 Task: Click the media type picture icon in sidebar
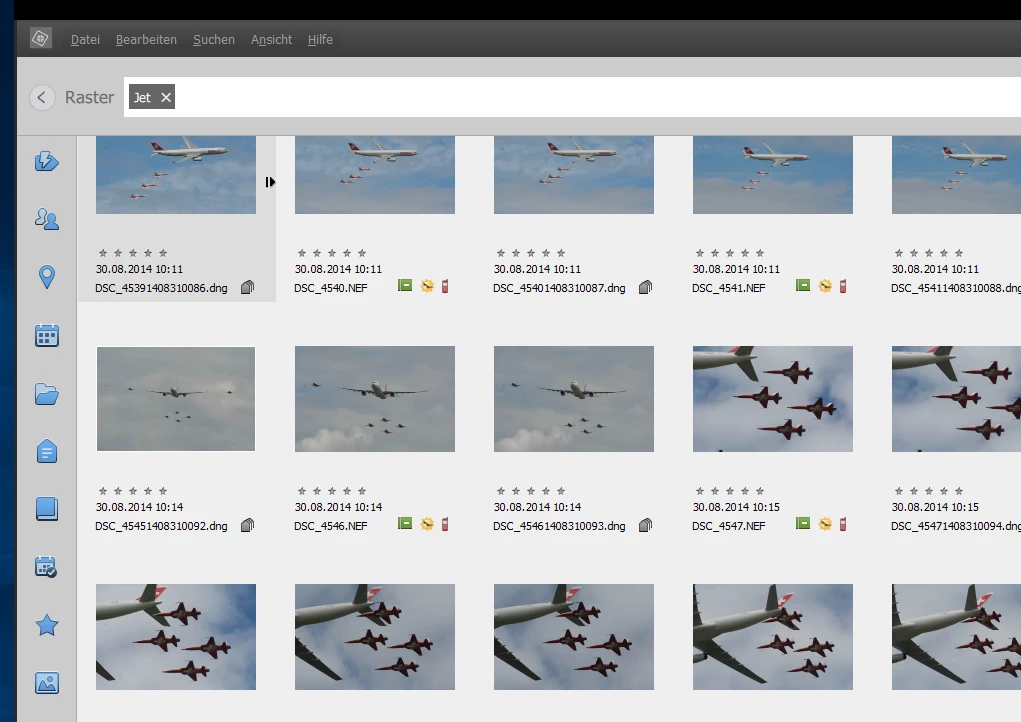[47, 683]
